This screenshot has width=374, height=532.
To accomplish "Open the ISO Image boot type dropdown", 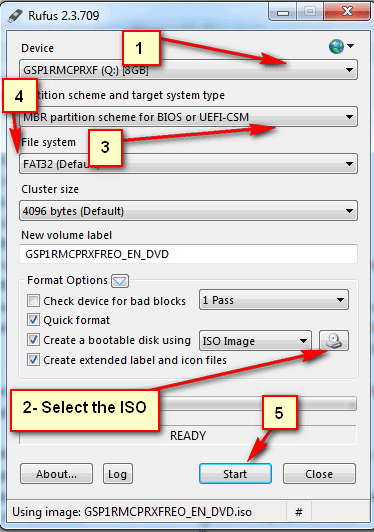I will (x=255, y=341).
